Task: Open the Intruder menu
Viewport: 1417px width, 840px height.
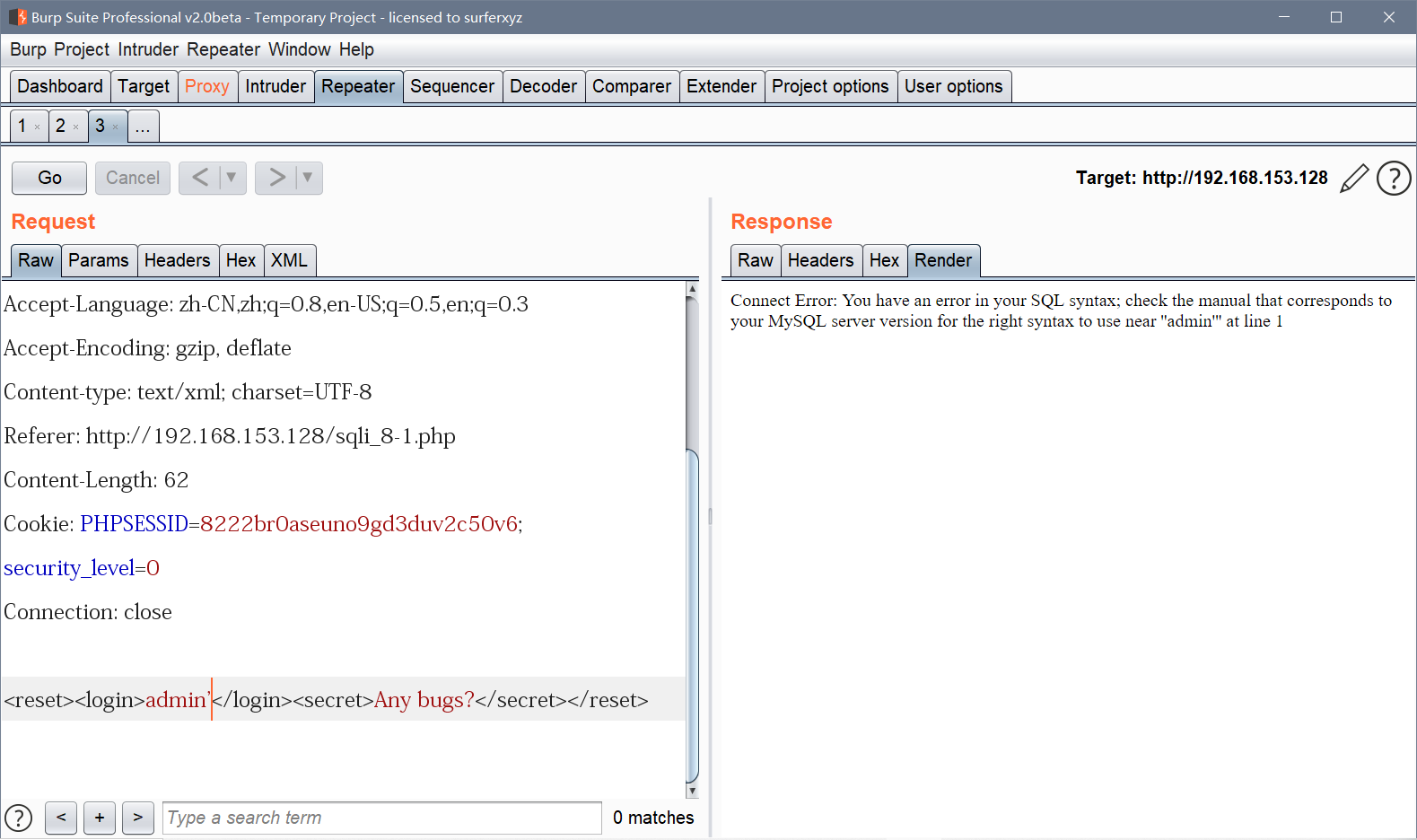Action: pyautogui.click(x=148, y=49)
